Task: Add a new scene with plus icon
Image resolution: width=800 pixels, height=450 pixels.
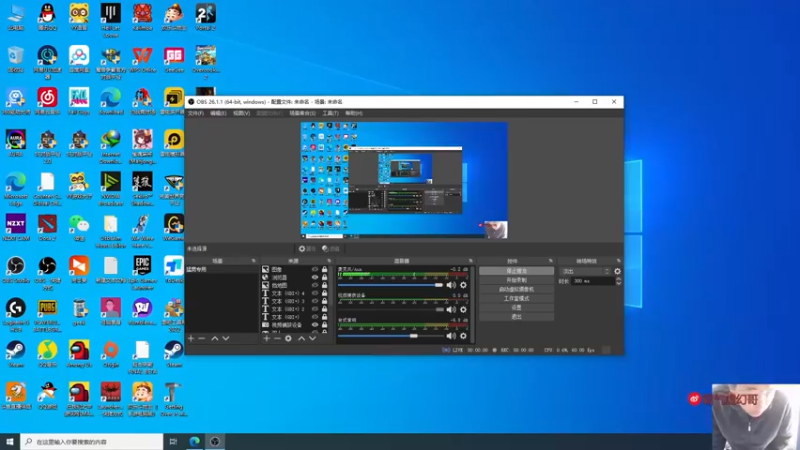Action: click(x=191, y=338)
